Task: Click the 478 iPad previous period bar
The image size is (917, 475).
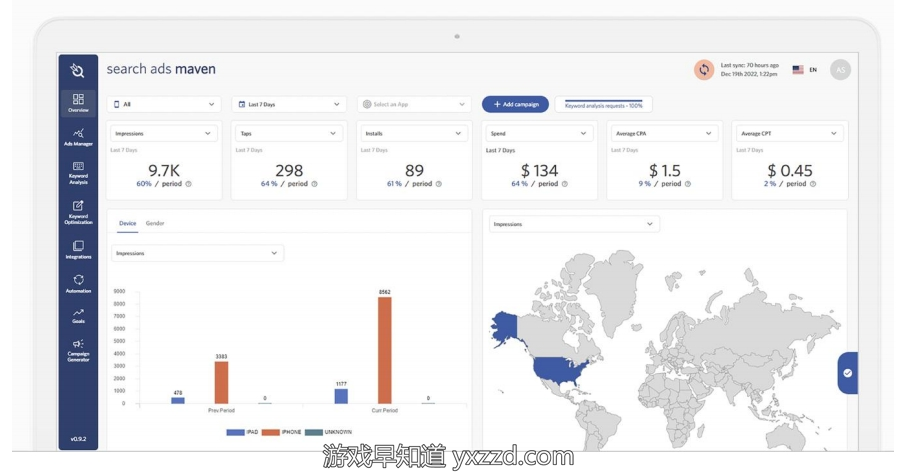Action: point(178,401)
